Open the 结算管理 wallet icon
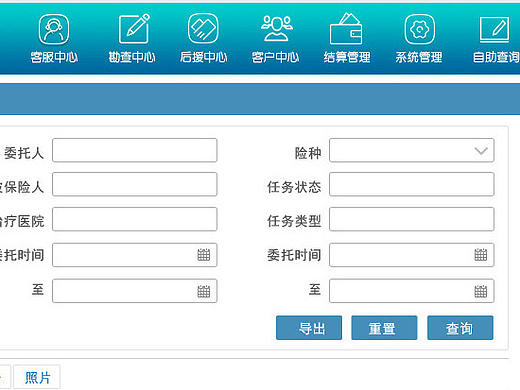 click(x=346, y=28)
